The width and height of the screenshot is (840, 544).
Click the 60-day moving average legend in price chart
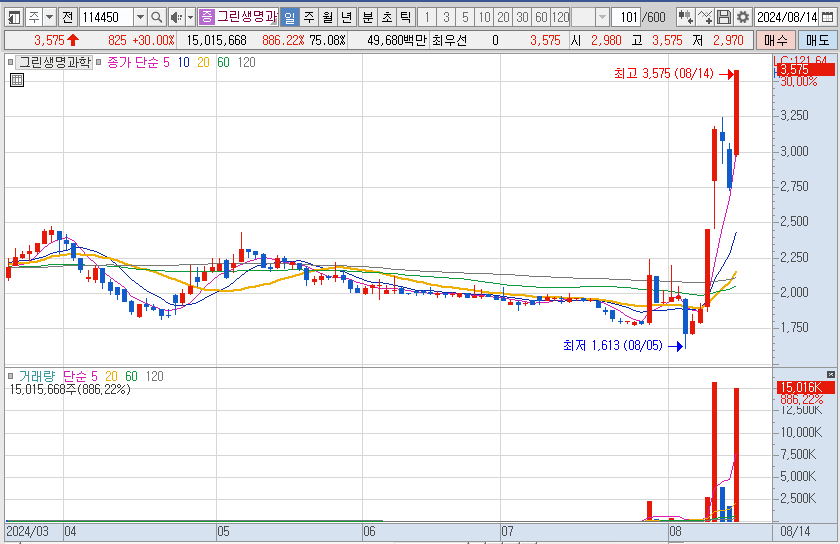click(223, 62)
